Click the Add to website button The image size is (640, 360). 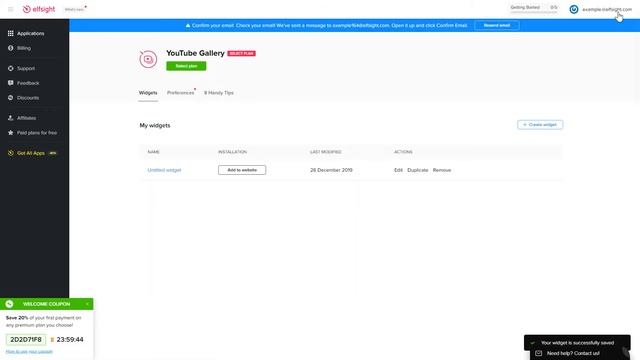(x=242, y=170)
